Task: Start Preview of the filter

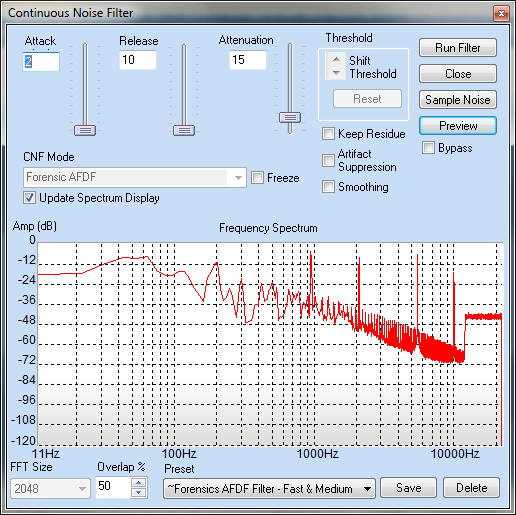Action: 458,126
